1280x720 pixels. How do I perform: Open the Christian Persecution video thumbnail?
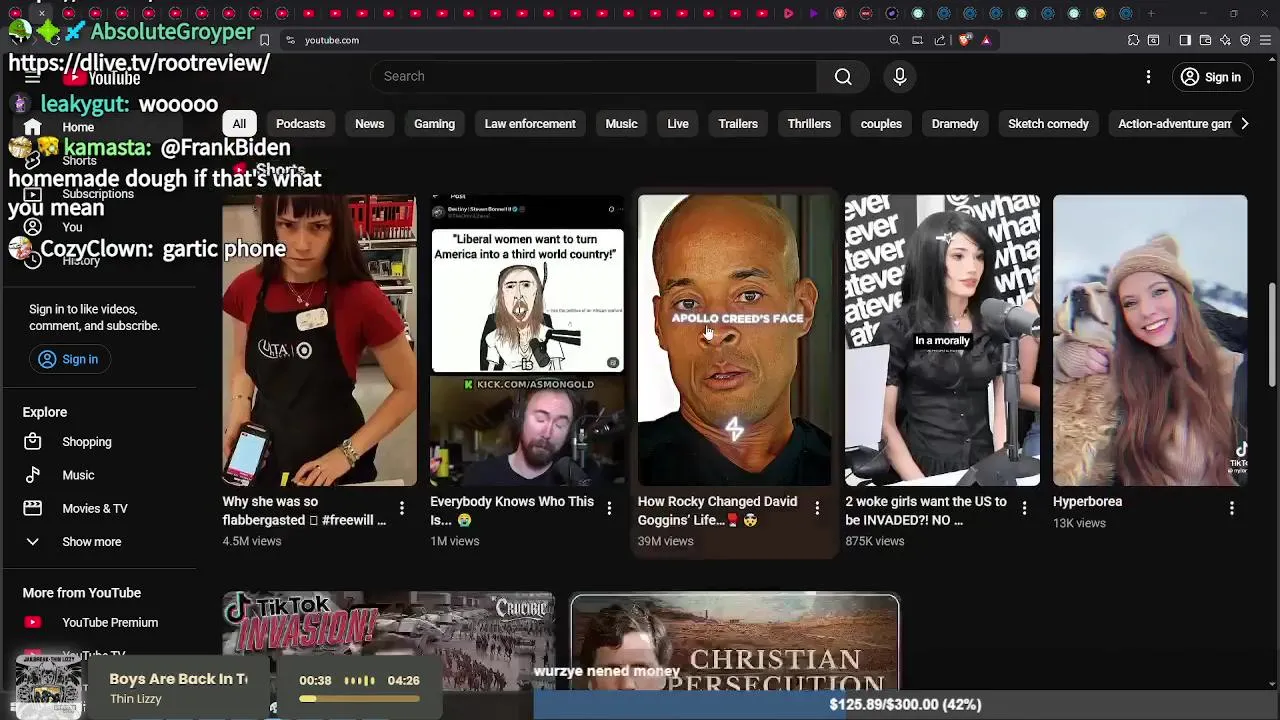click(x=735, y=643)
